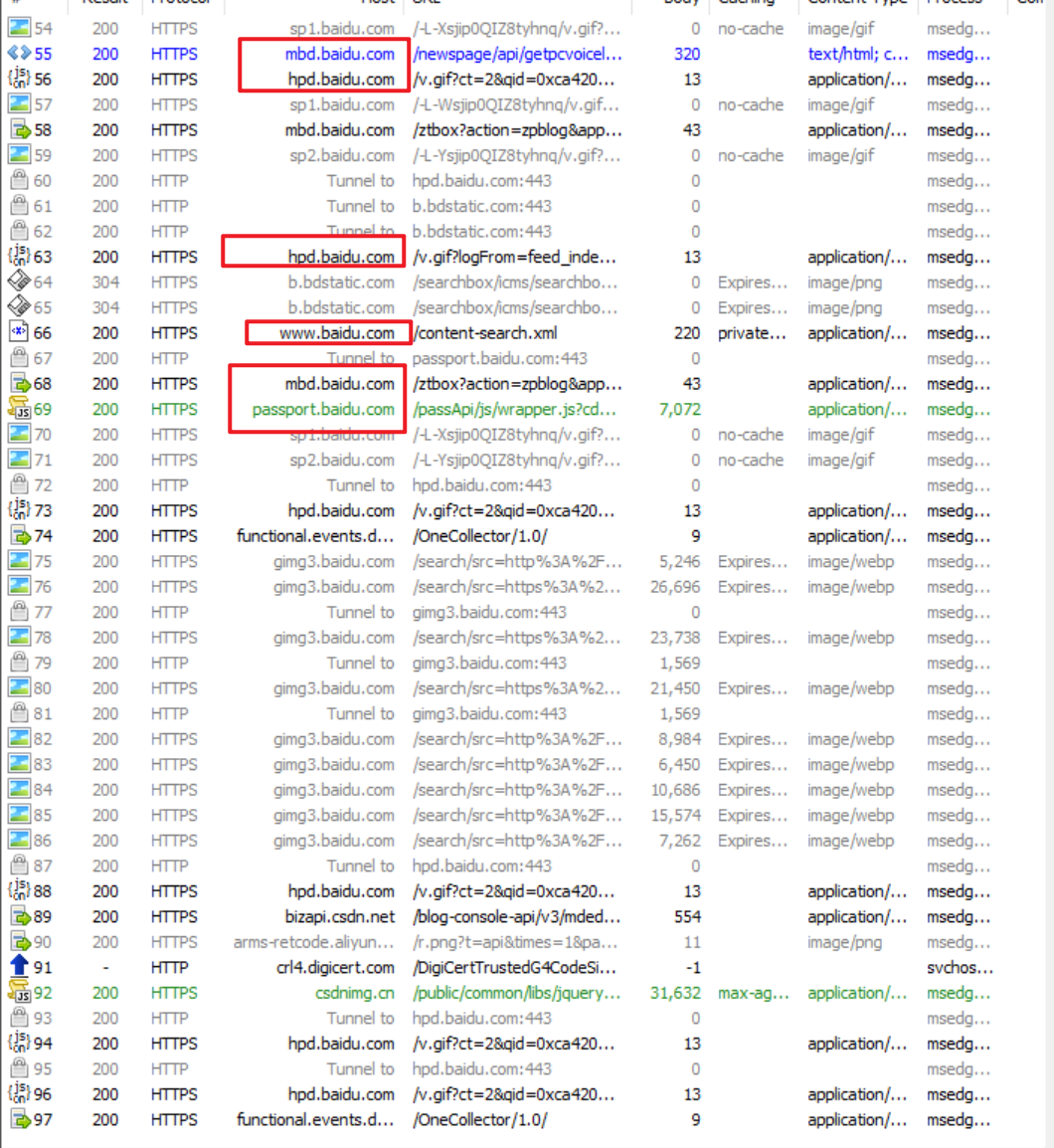This screenshot has width=1054, height=1148.
Task: Select the POST arrow icon of session 58
Action: pyautogui.click(x=20, y=130)
